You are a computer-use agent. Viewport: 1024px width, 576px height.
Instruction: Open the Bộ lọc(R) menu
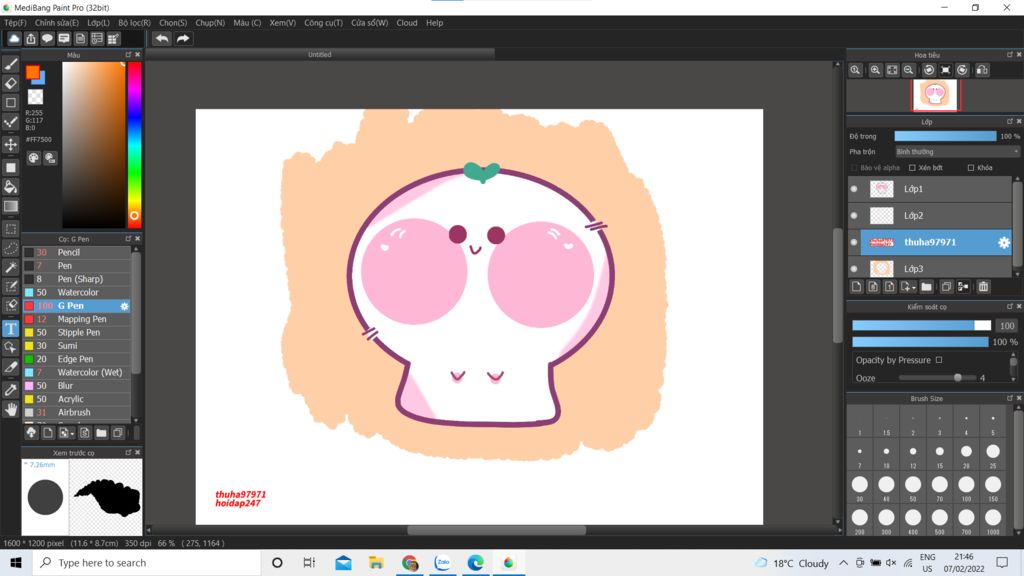point(135,23)
